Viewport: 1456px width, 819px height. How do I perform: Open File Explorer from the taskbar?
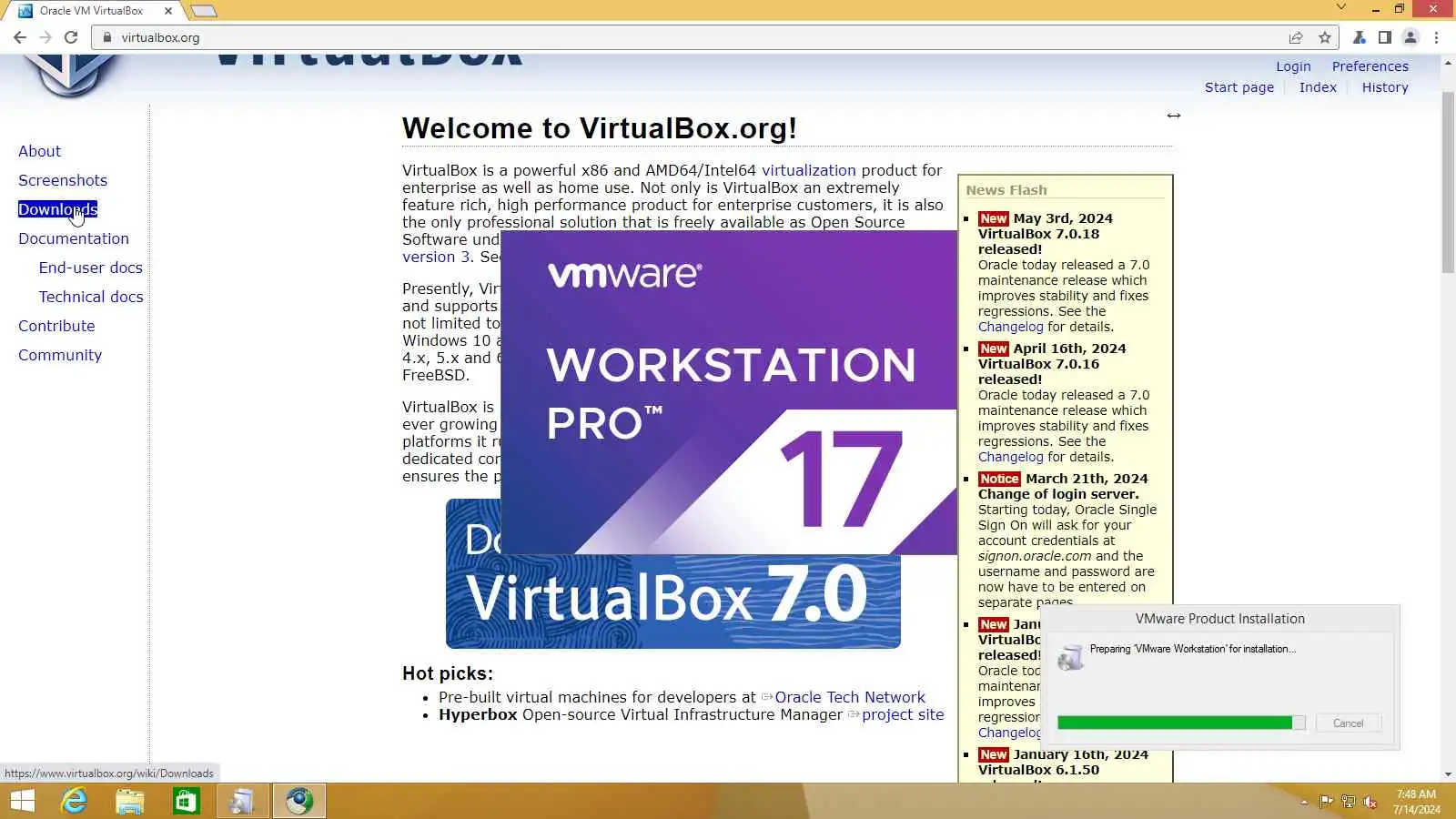click(130, 801)
